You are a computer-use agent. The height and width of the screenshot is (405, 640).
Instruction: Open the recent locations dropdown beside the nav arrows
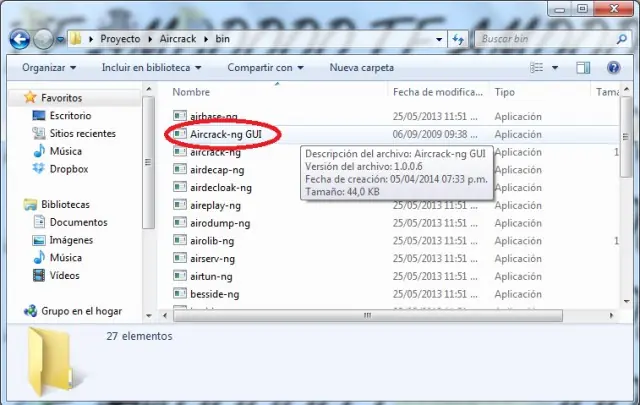coord(60,40)
